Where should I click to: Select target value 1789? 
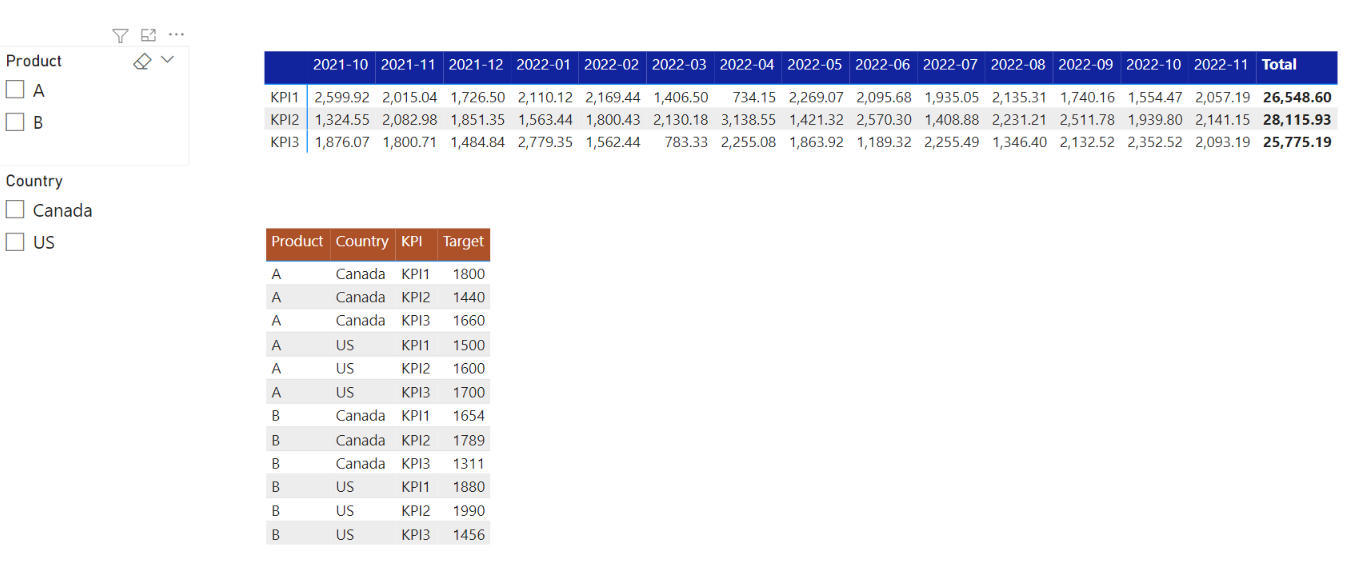point(468,440)
